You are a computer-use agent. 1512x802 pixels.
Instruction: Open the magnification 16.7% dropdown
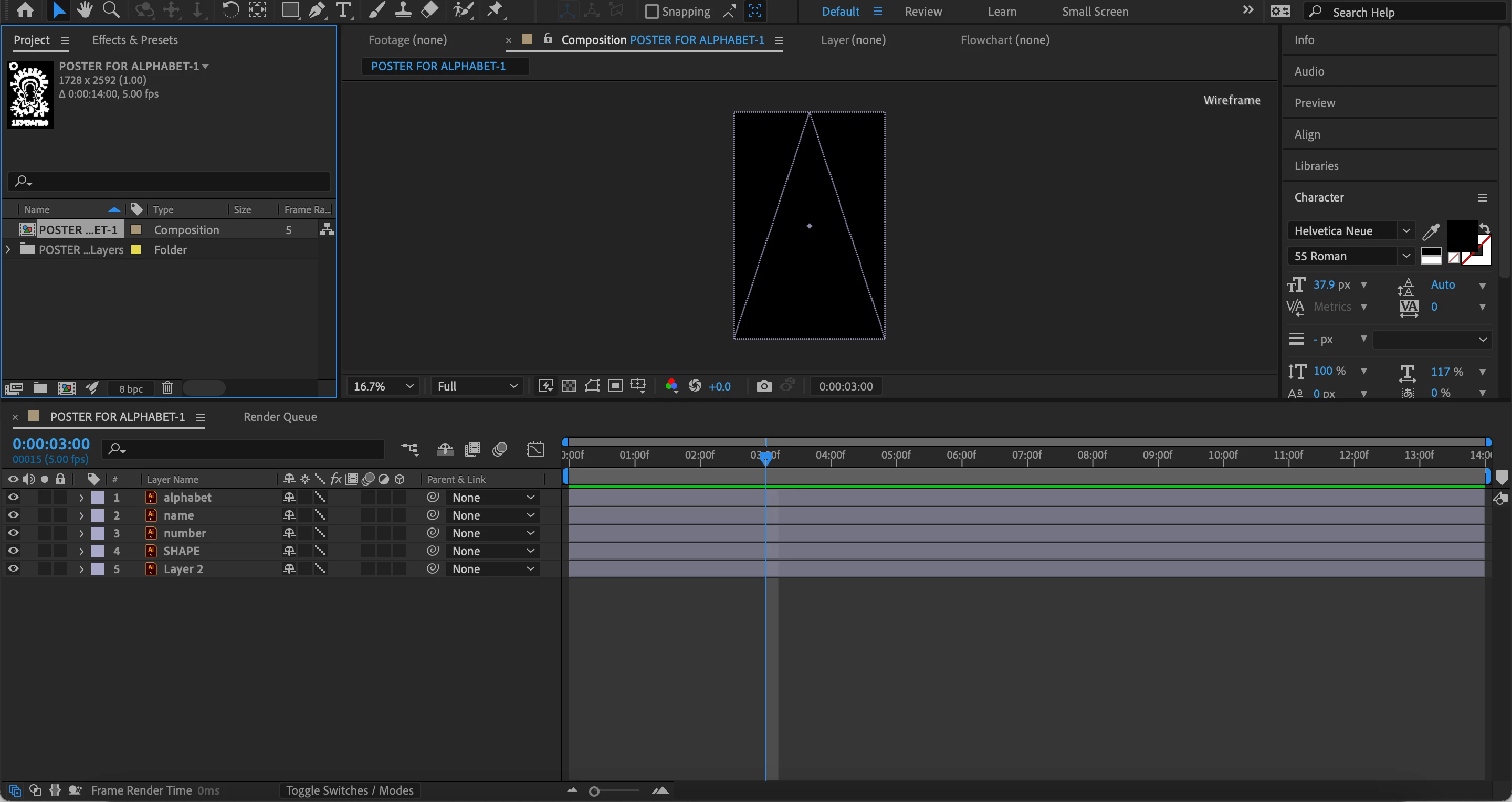tap(383, 386)
